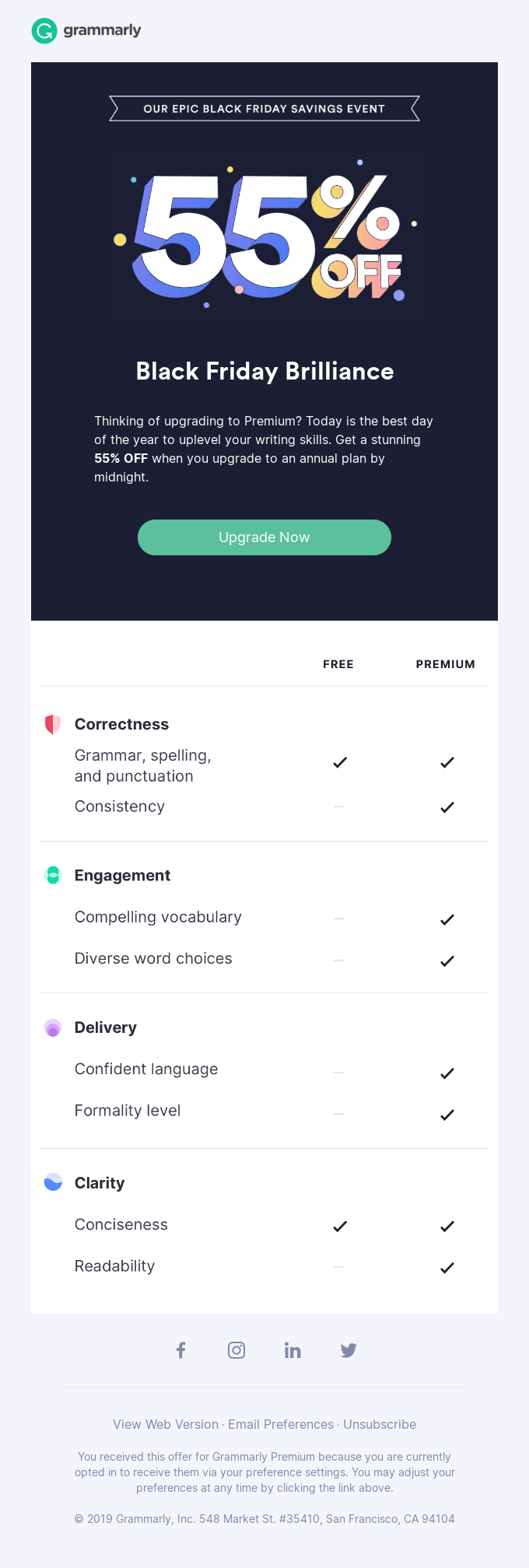Click the PREMIUM column header
529x1568 pixels.
point(445,664)
